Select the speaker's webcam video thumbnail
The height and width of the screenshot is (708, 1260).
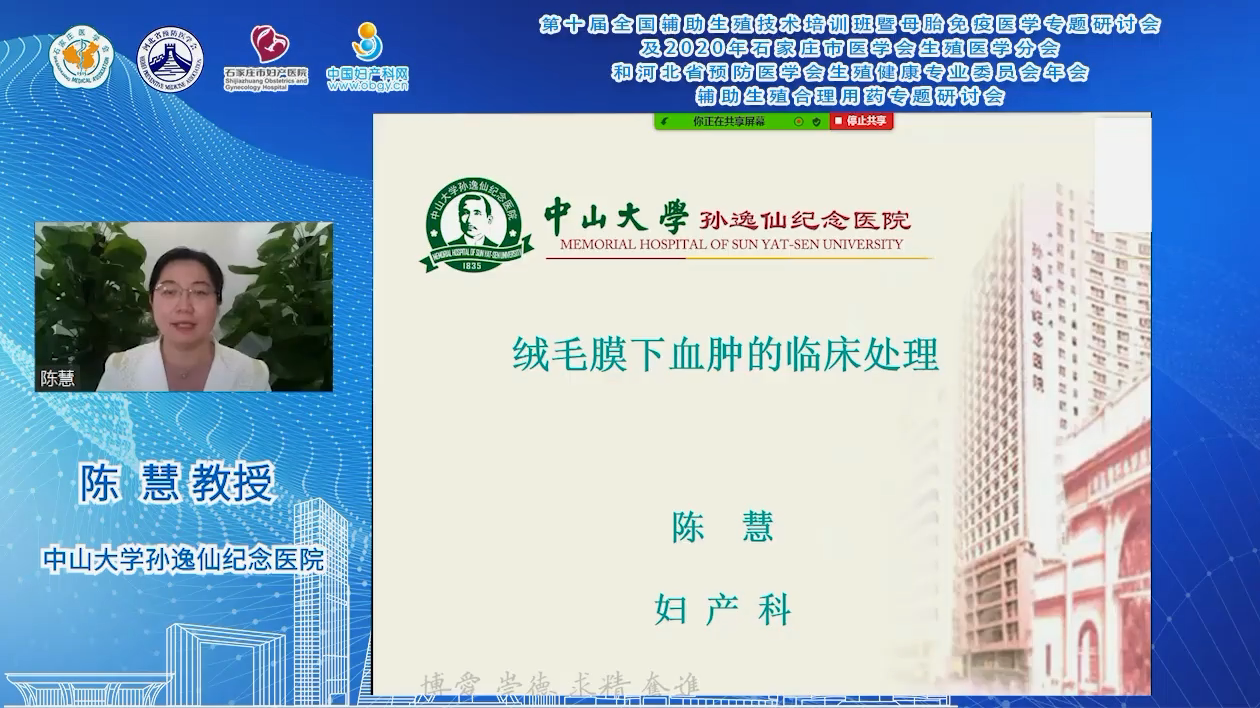point(183,306)
